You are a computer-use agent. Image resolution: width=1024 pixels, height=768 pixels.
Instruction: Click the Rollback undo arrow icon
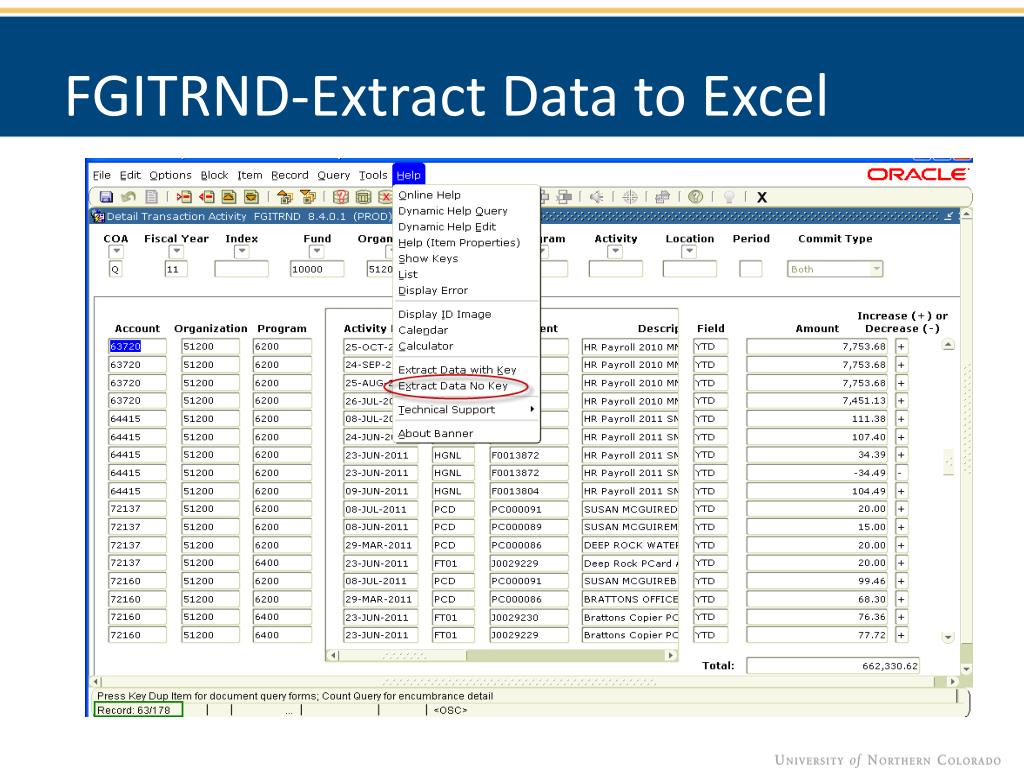click(128, 197)
